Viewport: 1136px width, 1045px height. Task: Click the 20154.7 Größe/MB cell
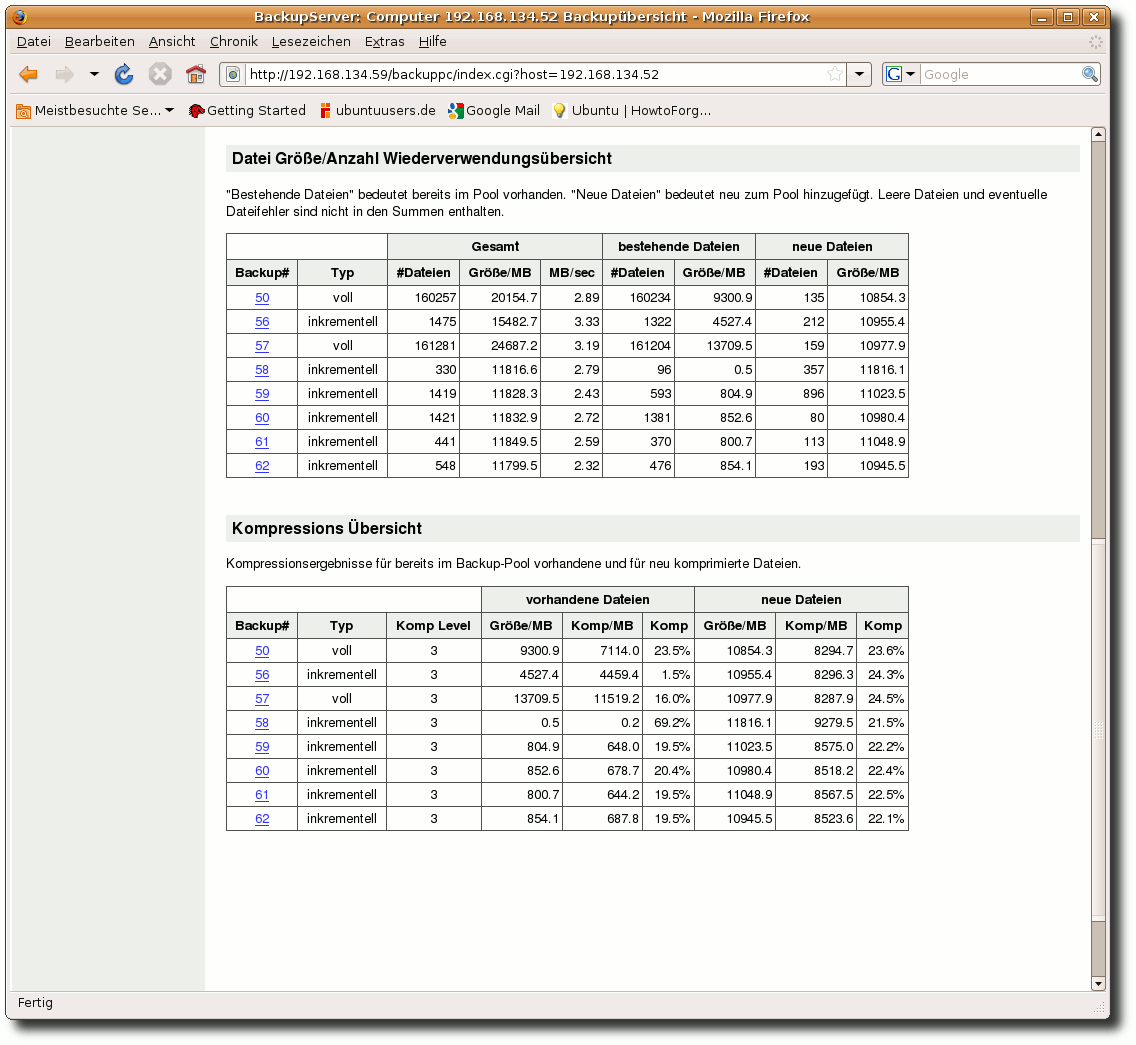click(500, 298)
